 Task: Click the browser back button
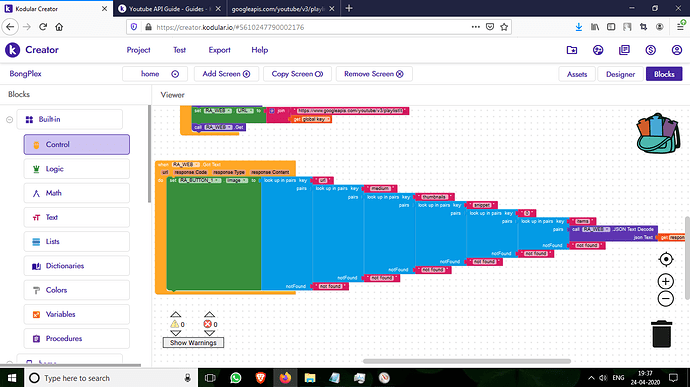pyautogui.click(x=10, y=27)
